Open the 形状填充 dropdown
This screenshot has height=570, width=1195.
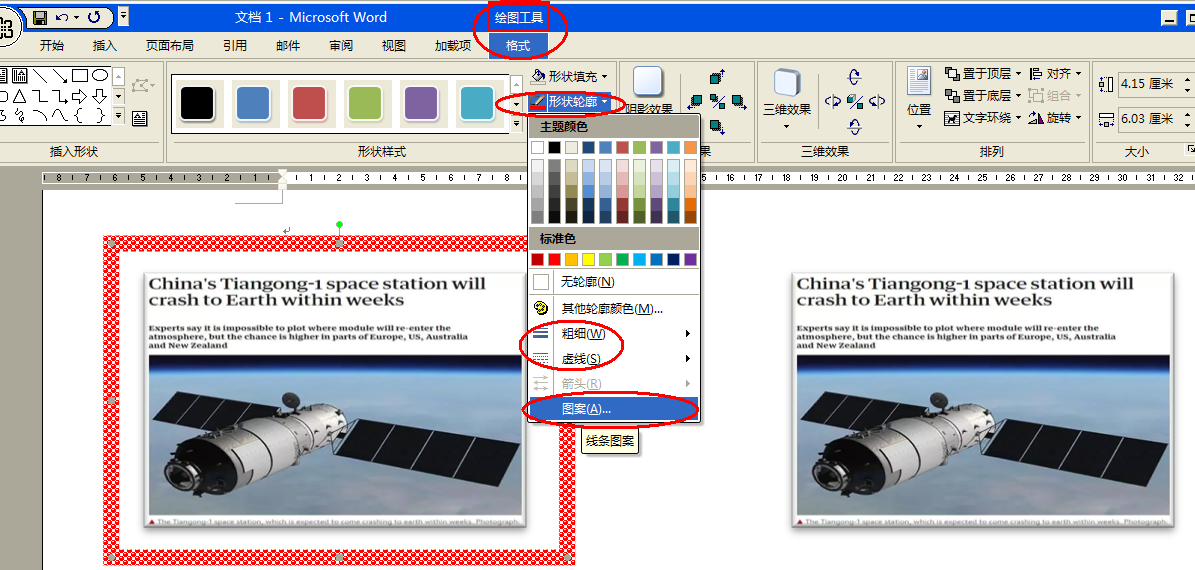pos(571,76)
